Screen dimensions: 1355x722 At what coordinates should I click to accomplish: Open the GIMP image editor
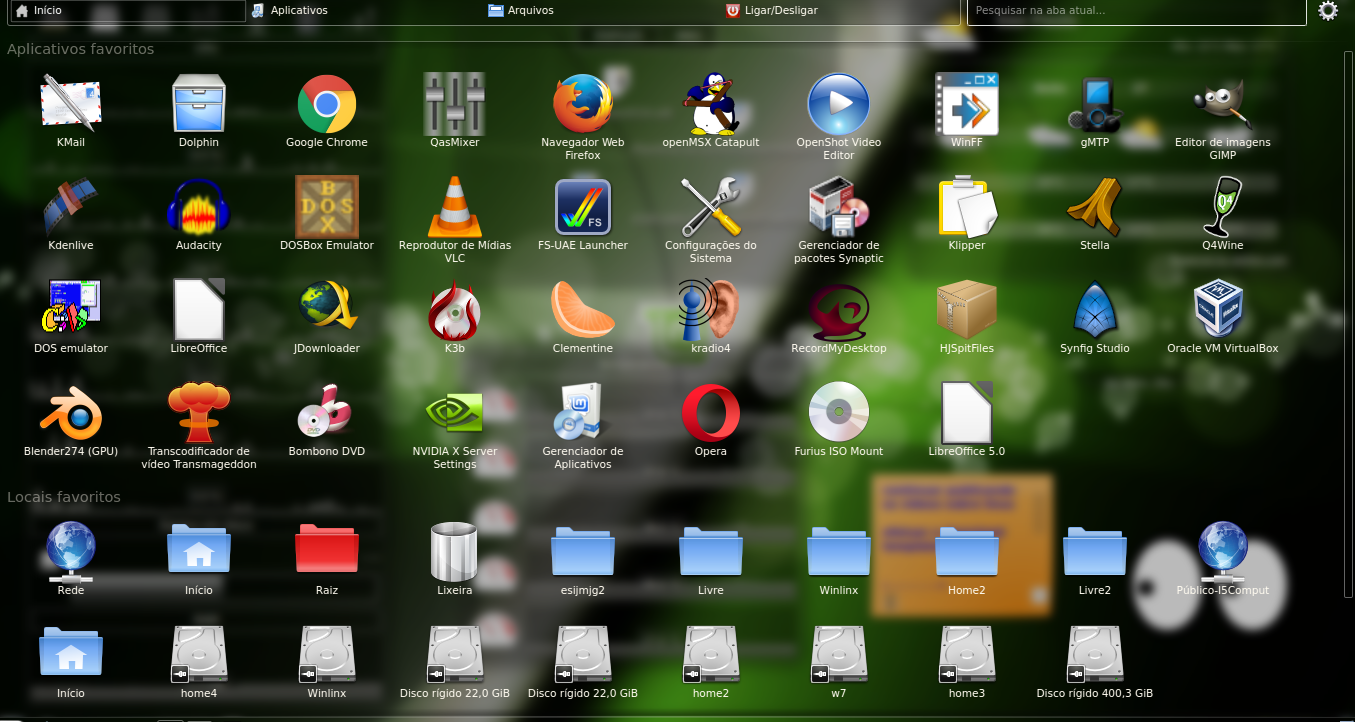coord(1222,105)
